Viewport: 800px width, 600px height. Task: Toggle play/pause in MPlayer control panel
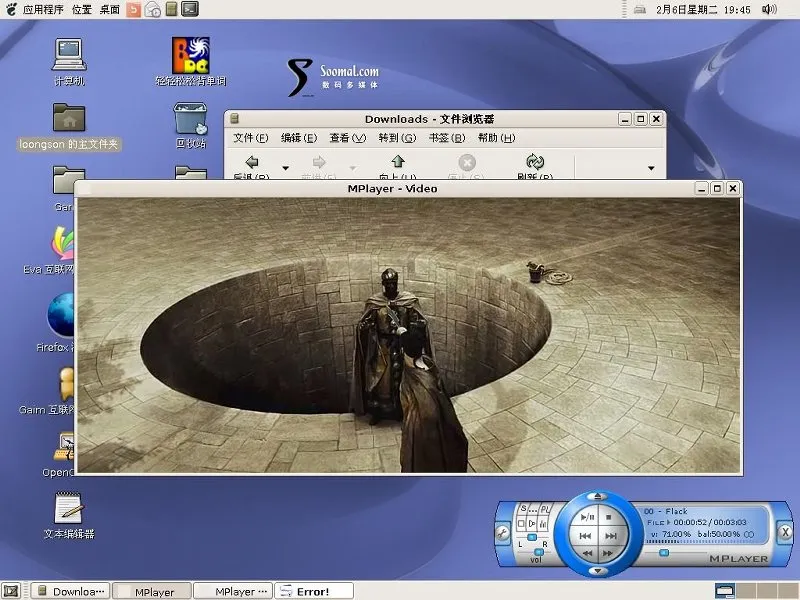tap(587, 517)
